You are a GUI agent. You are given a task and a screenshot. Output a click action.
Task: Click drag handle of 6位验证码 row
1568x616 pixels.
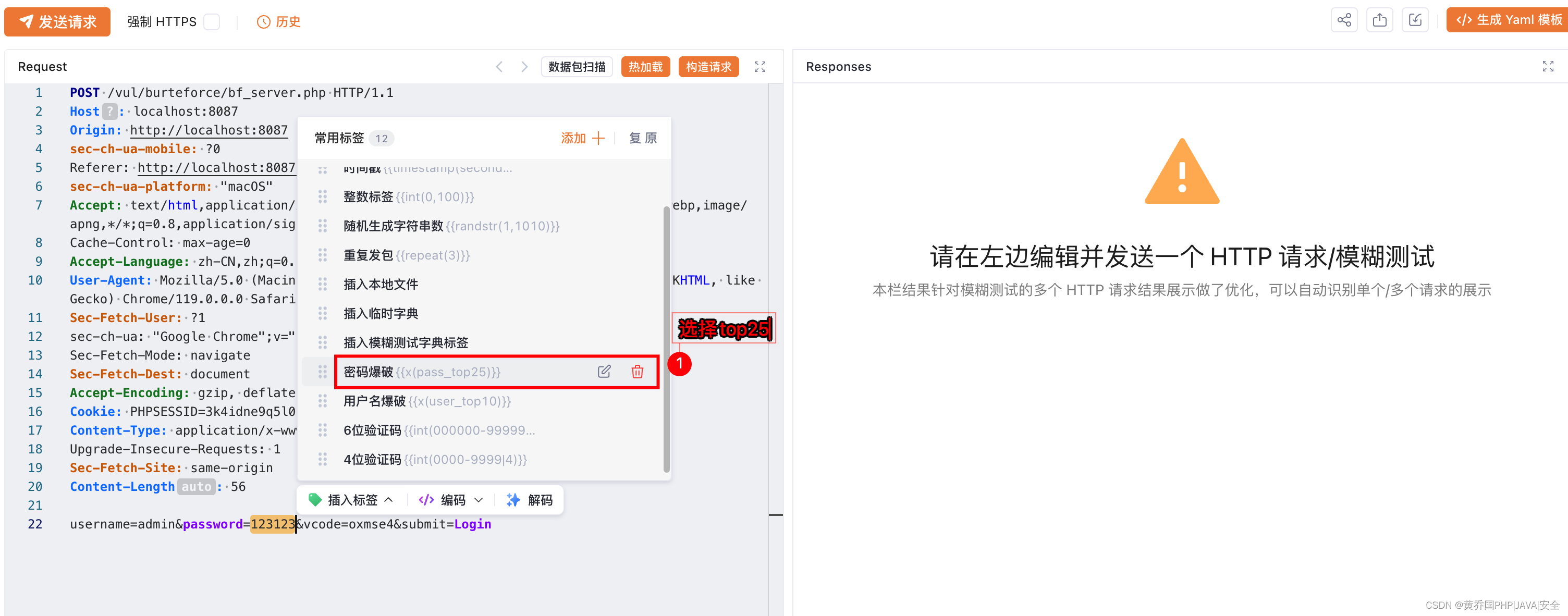(323, 430)
